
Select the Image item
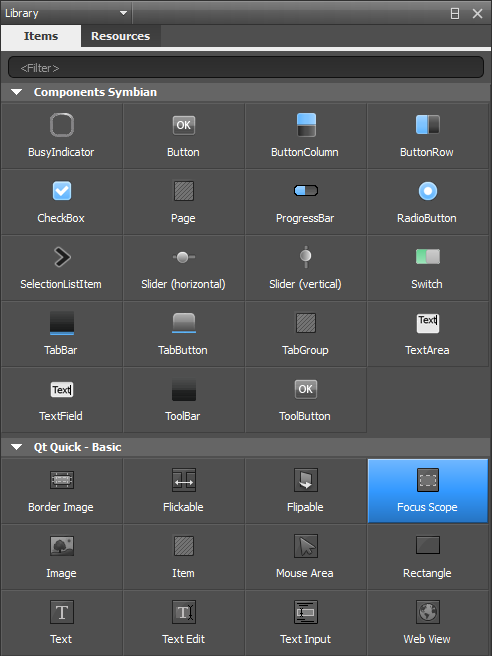coord(62,557)
